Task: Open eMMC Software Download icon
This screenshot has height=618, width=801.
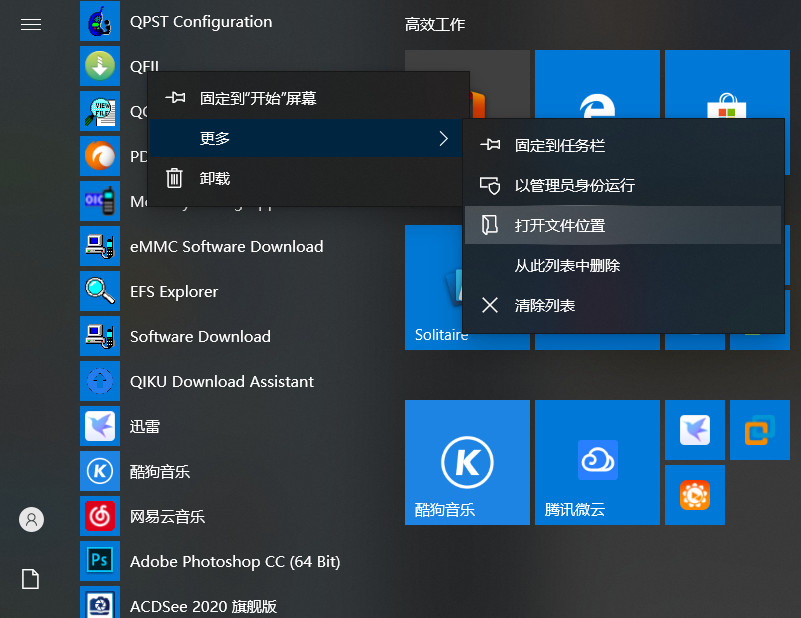Action: point(100,246)
